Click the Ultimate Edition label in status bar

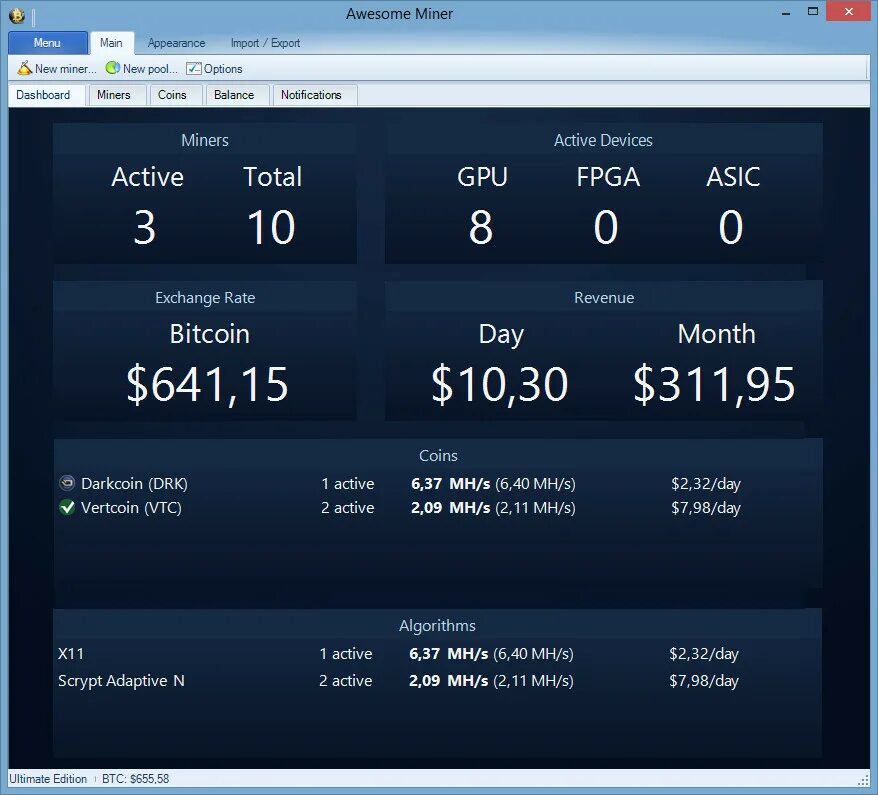(47, 779)
